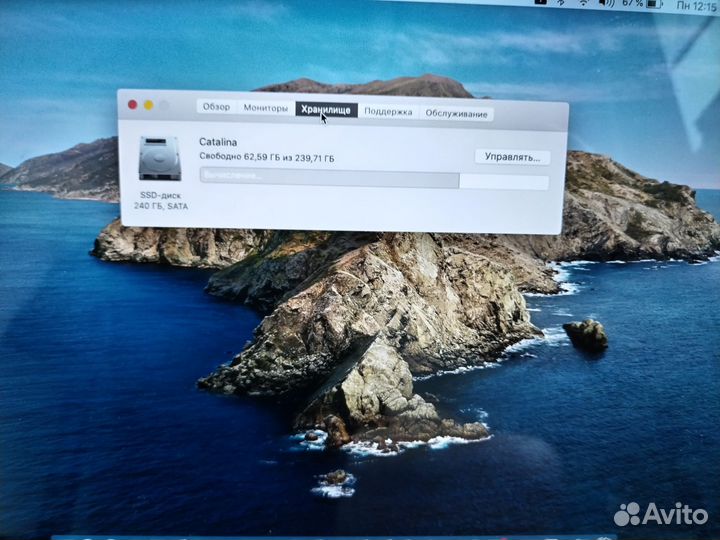The image size is (720, 540).
Task: Click the clock showing Пн 12:15
Action: coord(696,5)
